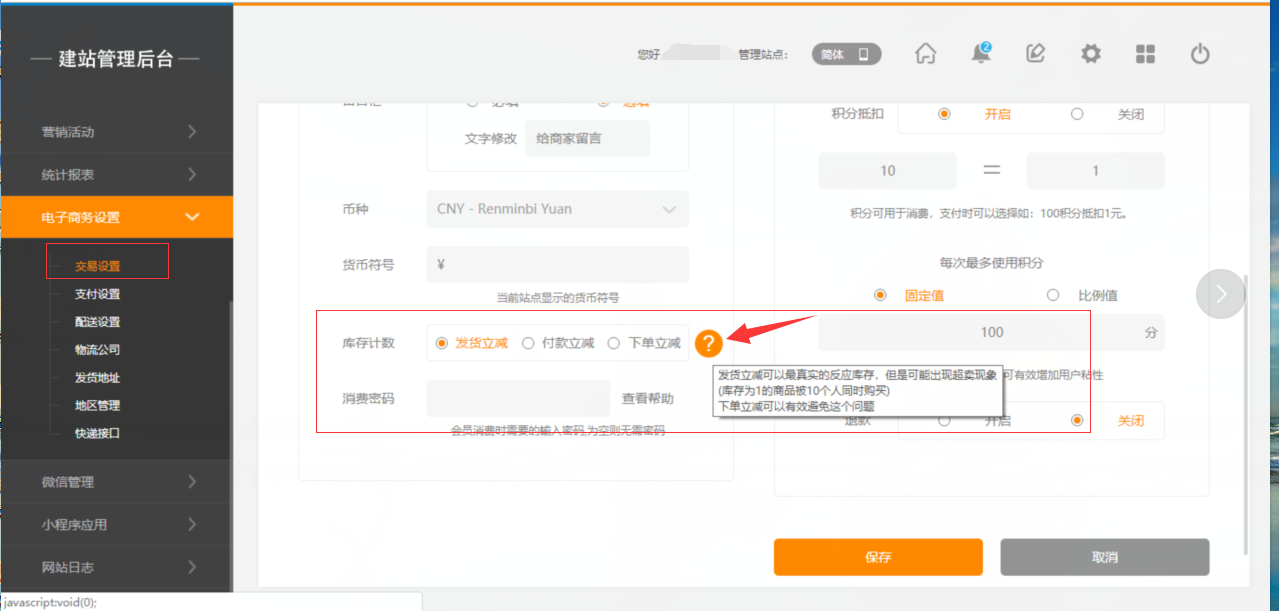Open the notification bell icon
The image size is (1279, 611).
981,54
